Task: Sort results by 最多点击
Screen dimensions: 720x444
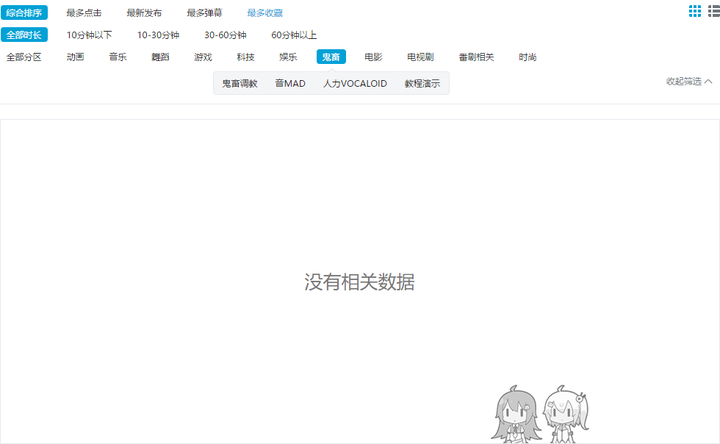Action: (84, 13)
